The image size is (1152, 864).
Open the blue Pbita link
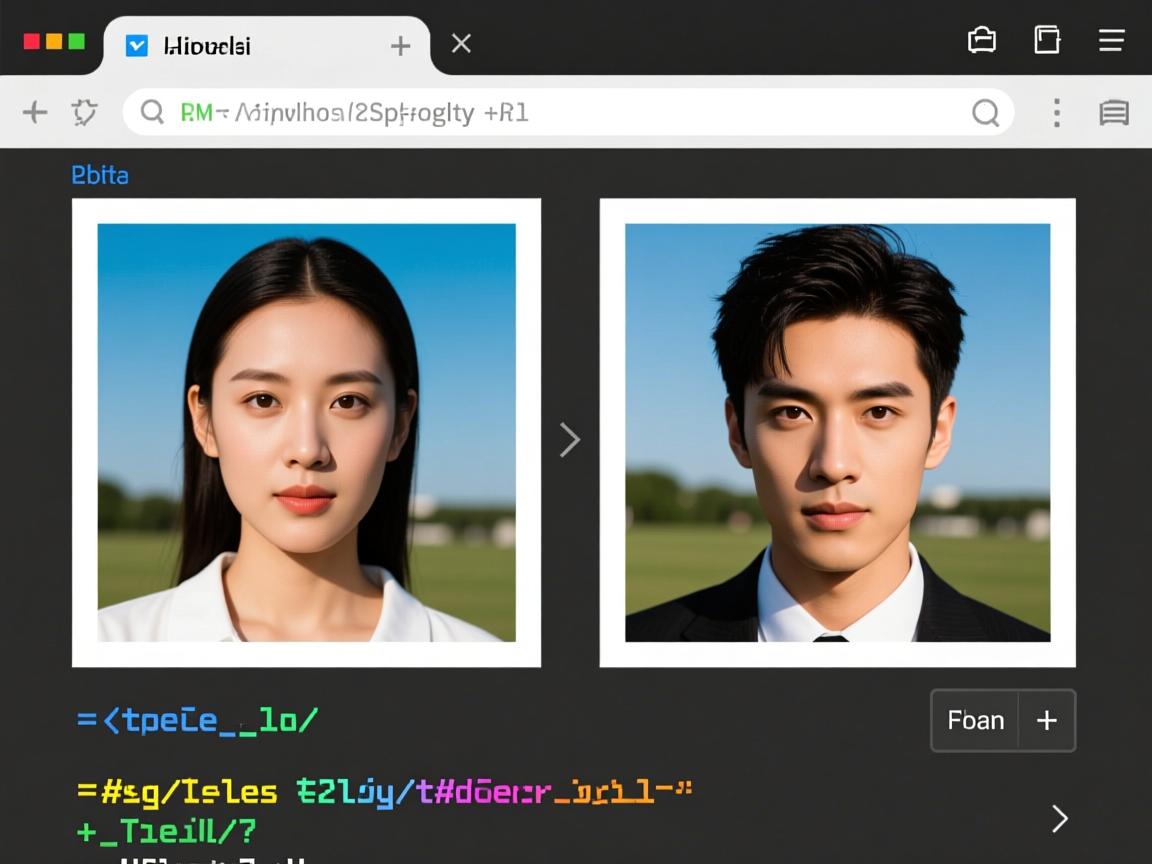click(x=100, y=175)
